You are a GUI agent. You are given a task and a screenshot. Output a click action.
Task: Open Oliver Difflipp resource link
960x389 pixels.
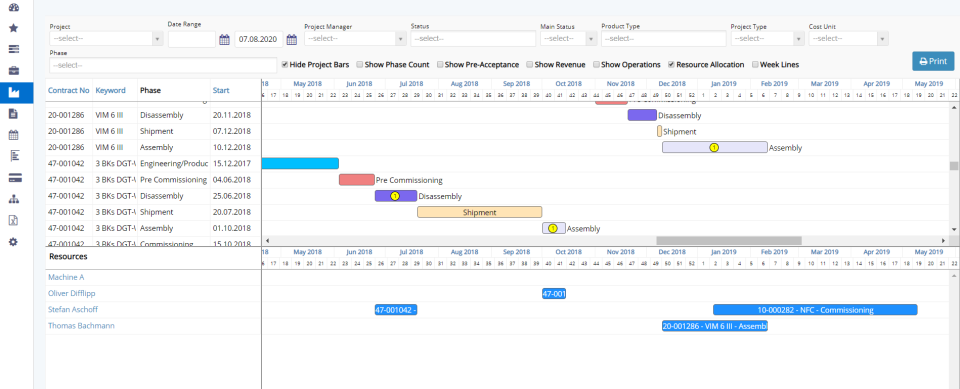coord(72,293)
